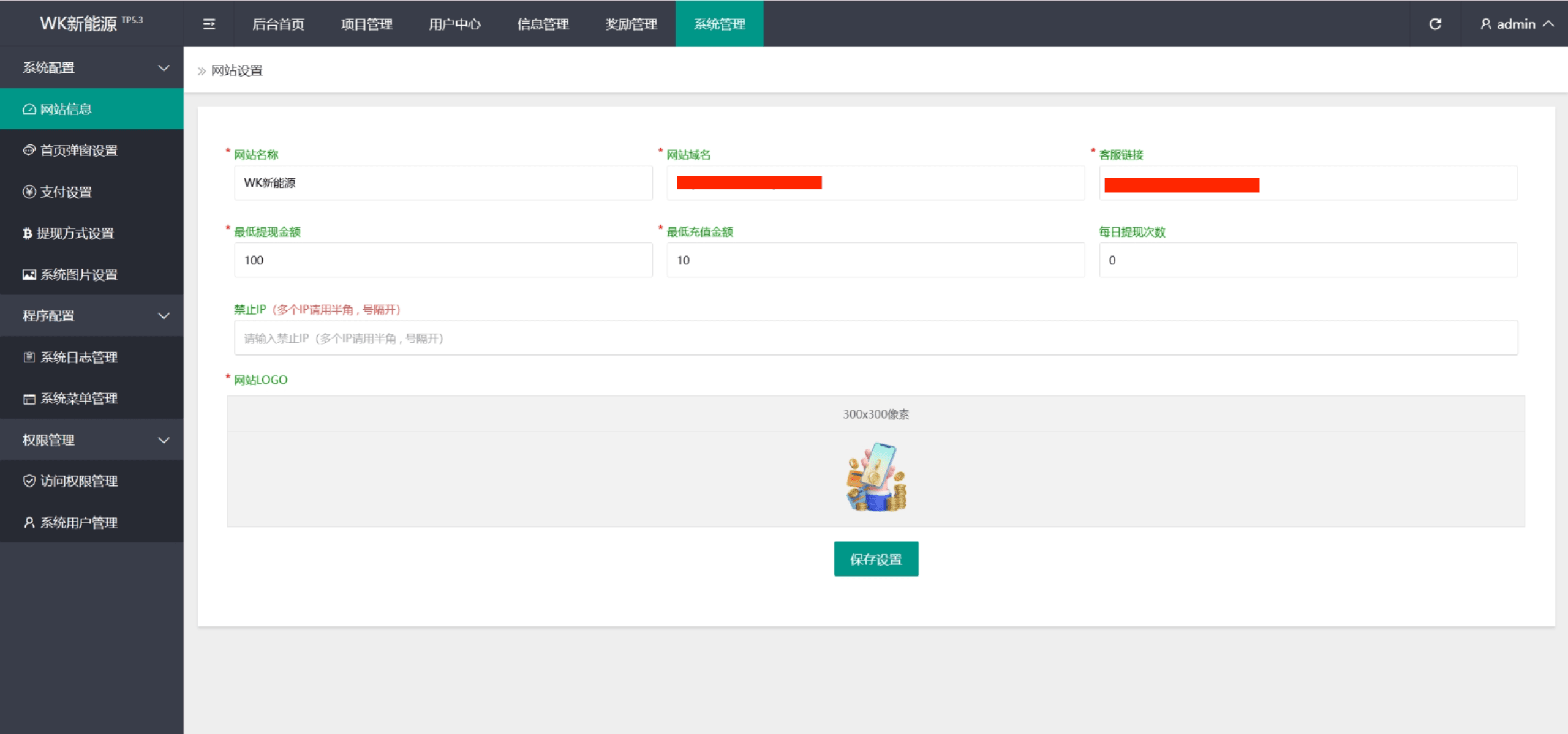The image size is (1568, 734).
Task: Go to 后台首页 in top navigation
Action: [x=278, y=24]
